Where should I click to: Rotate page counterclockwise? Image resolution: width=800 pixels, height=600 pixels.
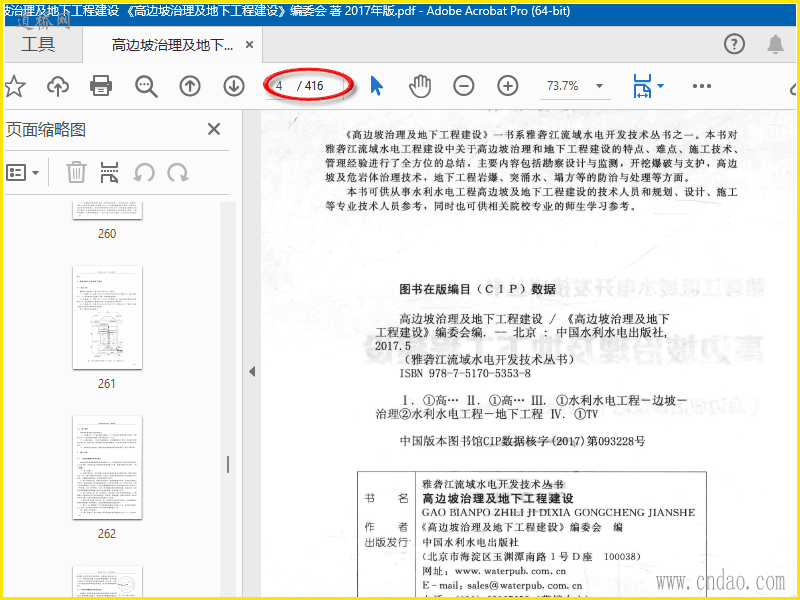144,172
